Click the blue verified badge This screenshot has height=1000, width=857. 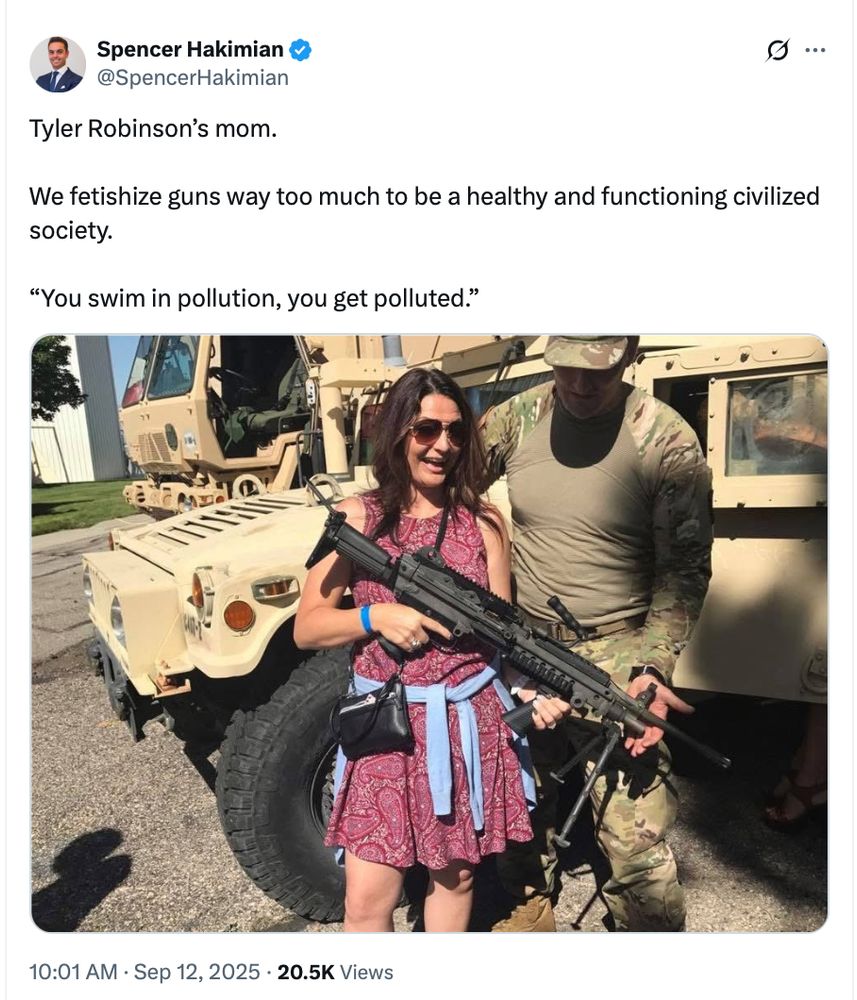coord(300,50)
